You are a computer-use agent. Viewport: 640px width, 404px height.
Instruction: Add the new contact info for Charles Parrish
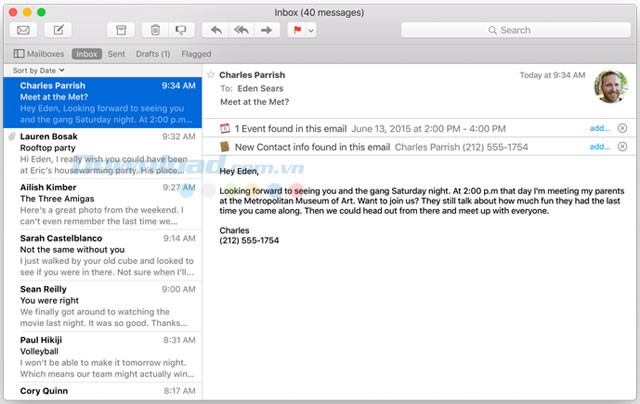pos(600,147)
